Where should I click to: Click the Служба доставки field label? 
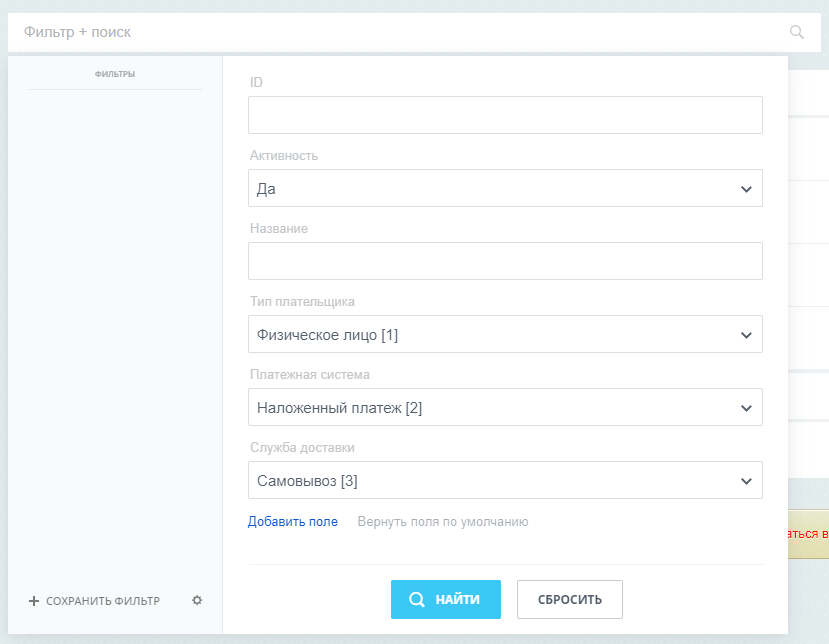pyautogui.click(x=302, y=447)
